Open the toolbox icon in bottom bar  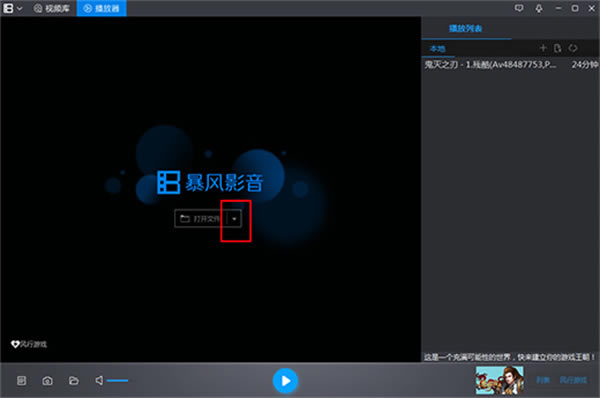(x=21, y=380)
